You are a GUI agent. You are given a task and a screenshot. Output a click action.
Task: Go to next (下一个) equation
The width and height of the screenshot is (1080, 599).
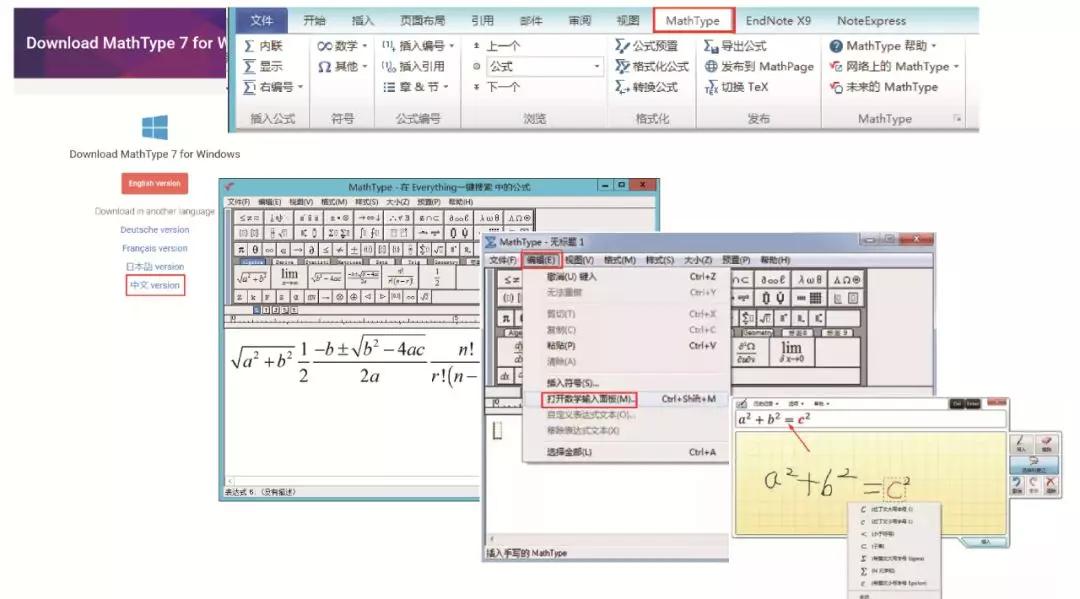pyautogui.click(x=497, y=87)
